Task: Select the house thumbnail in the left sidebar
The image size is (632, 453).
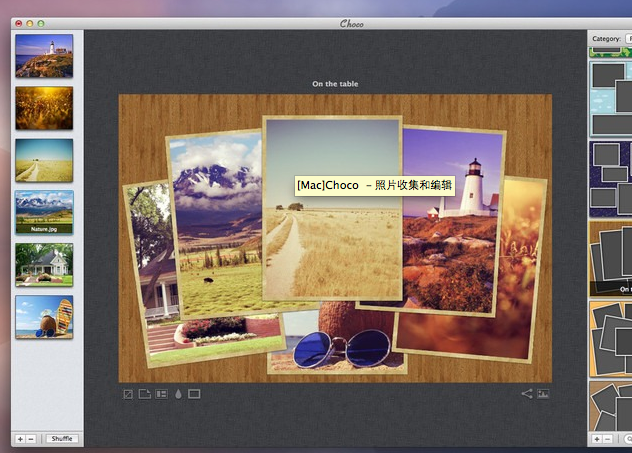Action: pyautogui.click(x=44, y=264)
